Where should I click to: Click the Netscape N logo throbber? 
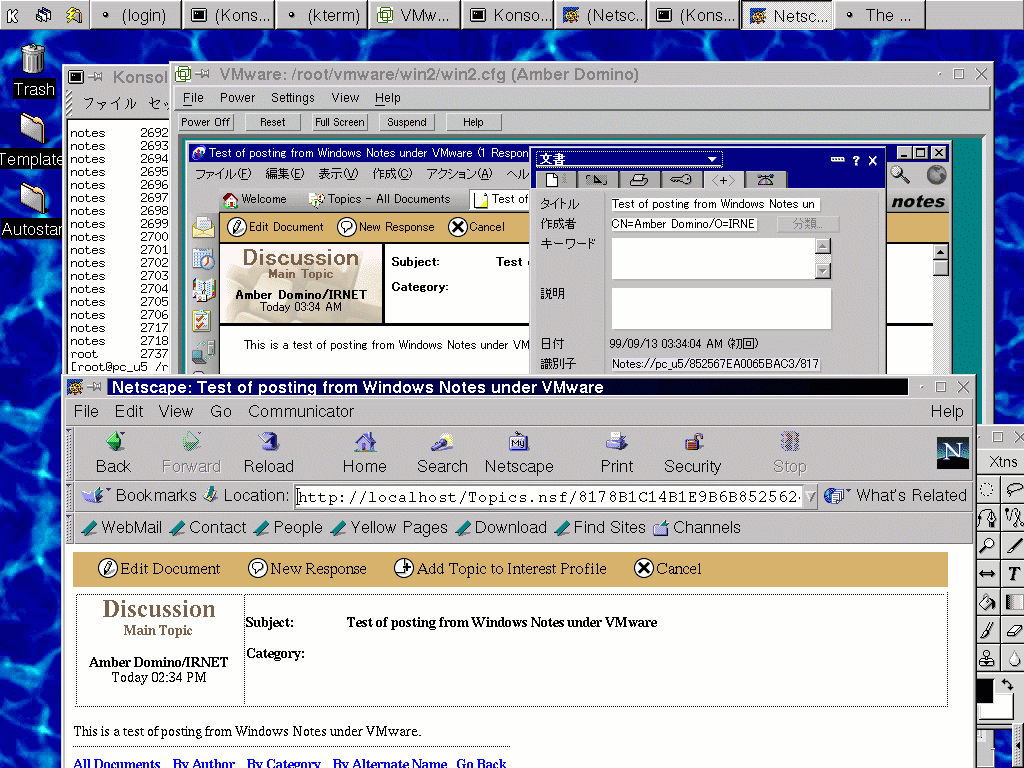point(953,453)
